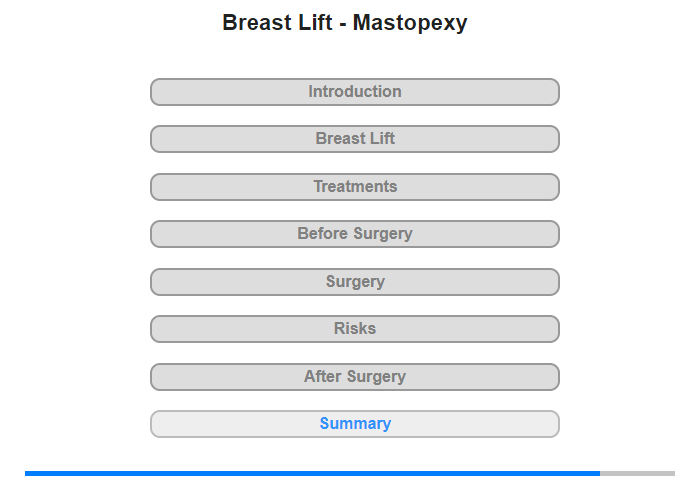The height and width of the screenshot is (480, 700).
Task: Click the Breast Lift - Mastopexy page title
Action: point(344,23)
